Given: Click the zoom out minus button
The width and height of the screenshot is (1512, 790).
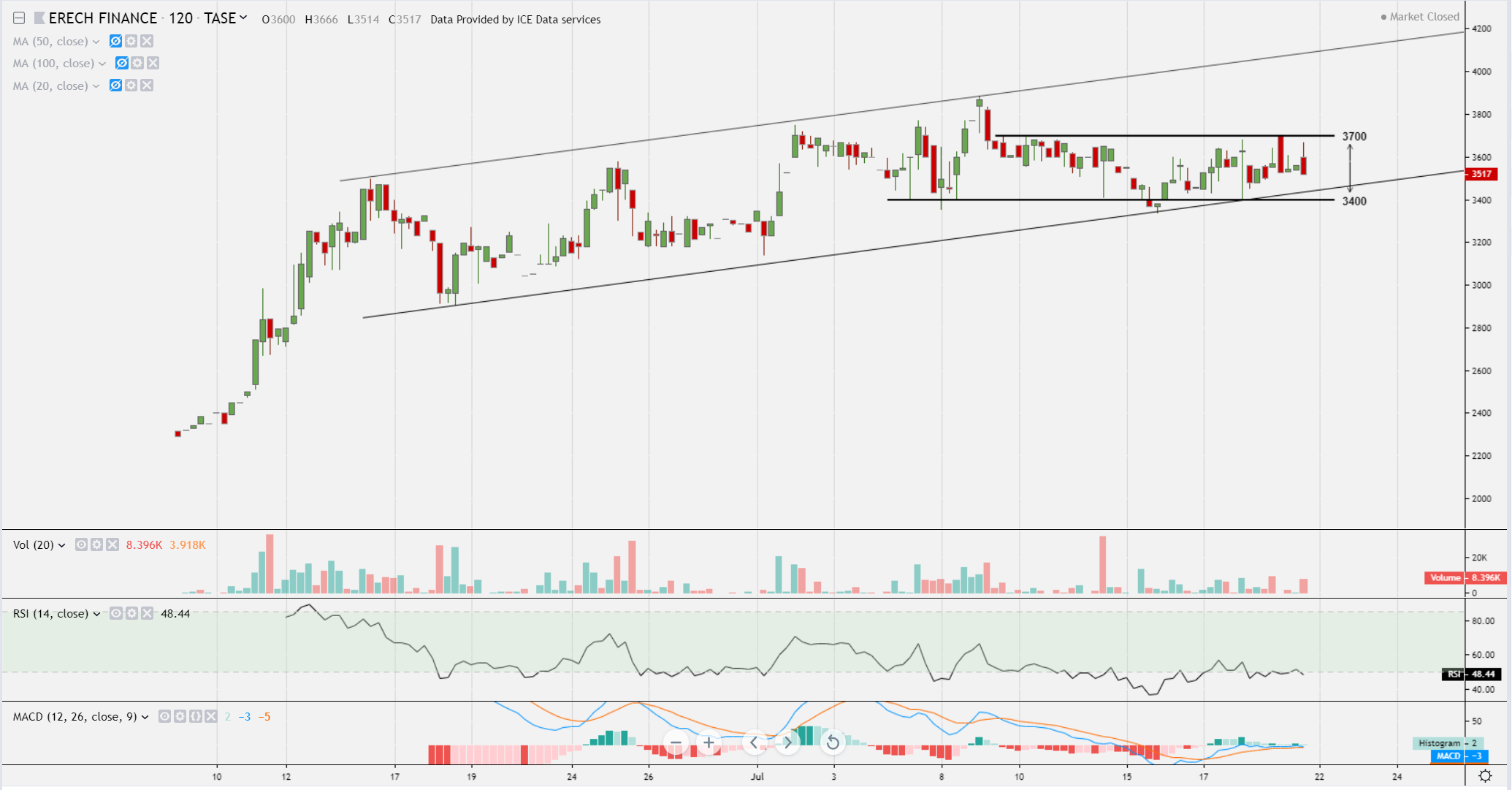Looking at the screenshot, I should pyautogui.click(x=676, y=742).
